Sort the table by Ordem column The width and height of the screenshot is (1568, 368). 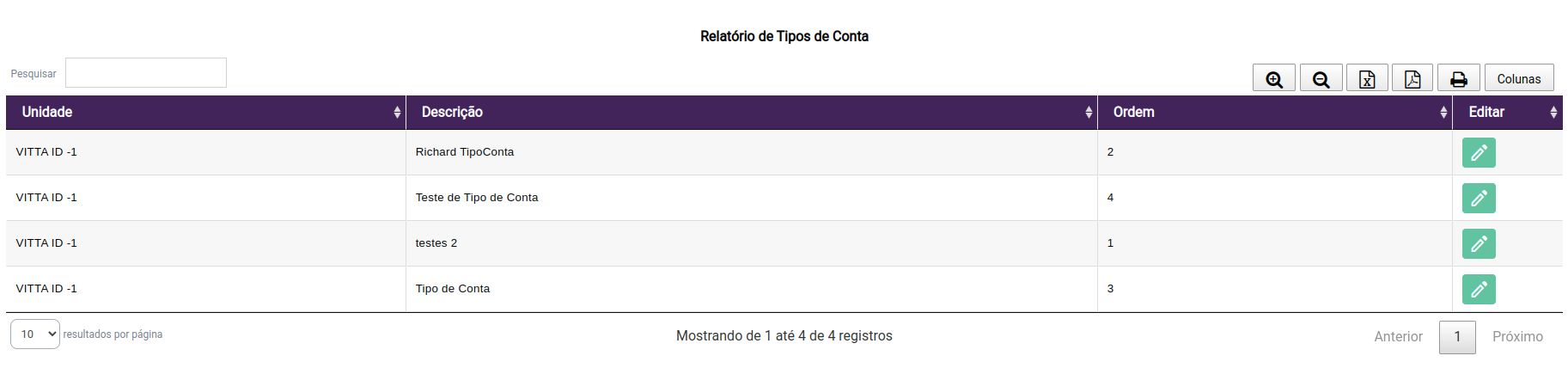click(x=1274, y=113)
